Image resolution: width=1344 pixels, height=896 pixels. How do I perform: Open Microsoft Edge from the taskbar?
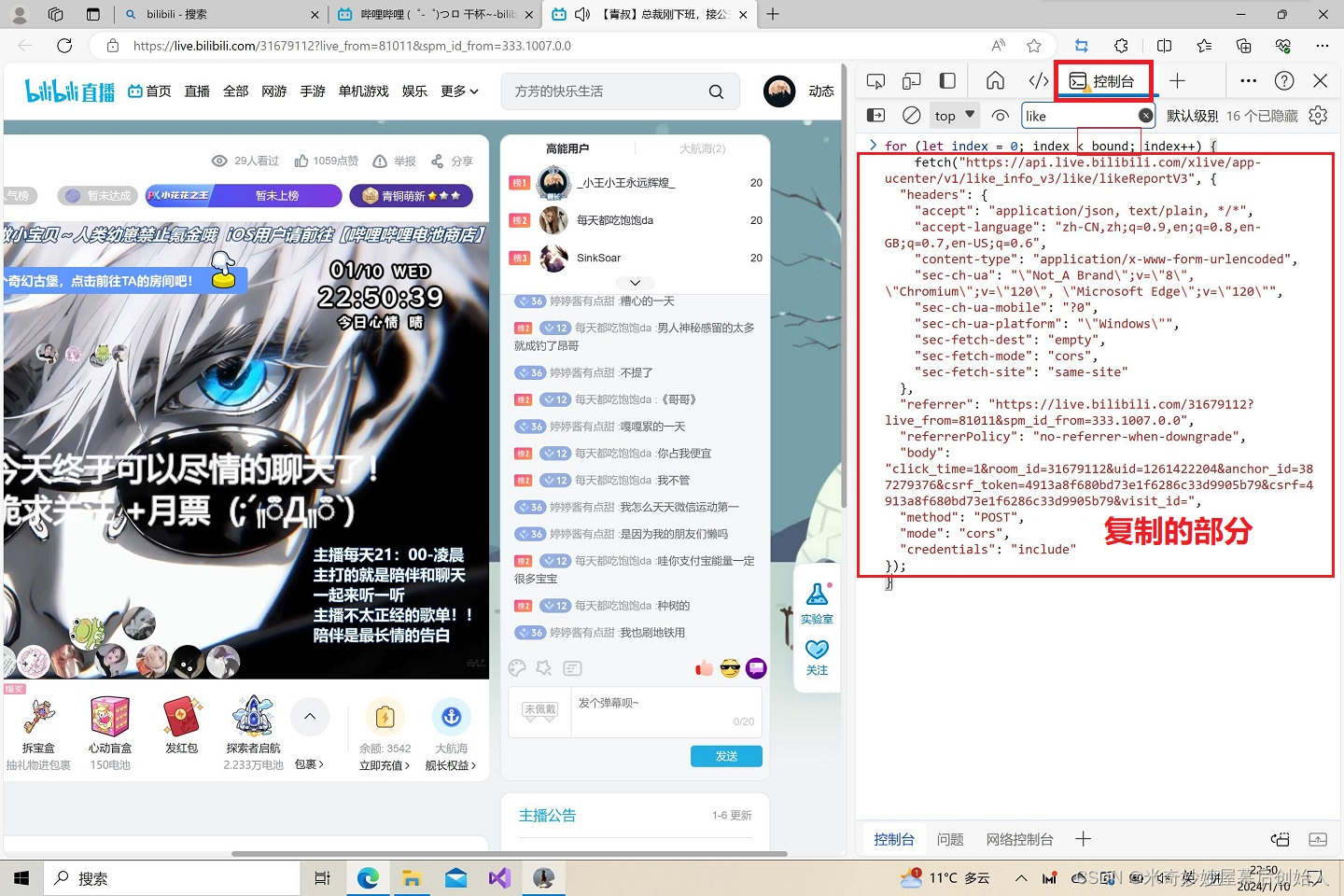pyautogui.click(x=369, y=878)
